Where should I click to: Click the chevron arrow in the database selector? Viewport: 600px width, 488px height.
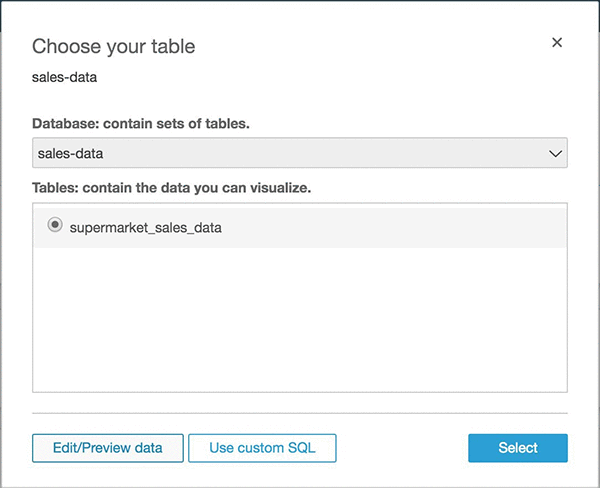(557, 154)
